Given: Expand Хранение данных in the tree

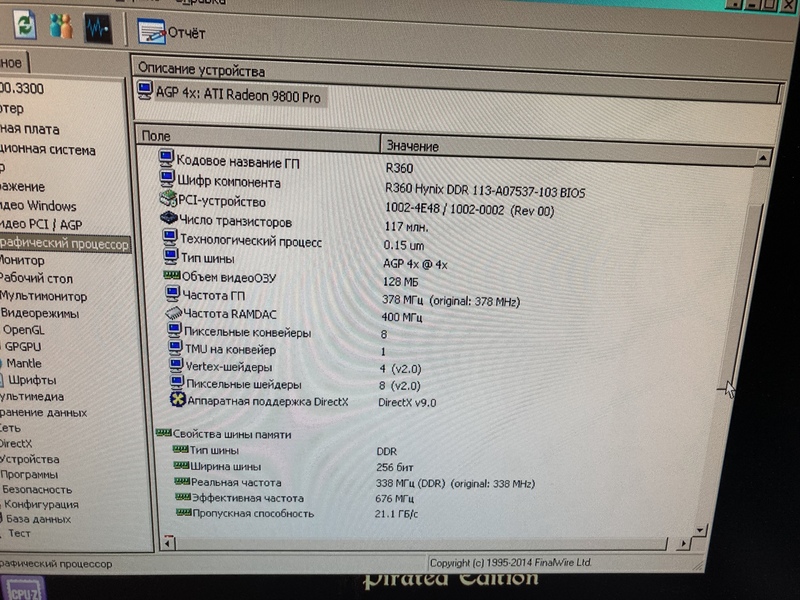Looking at the screenshot, I should click(43, 412).
